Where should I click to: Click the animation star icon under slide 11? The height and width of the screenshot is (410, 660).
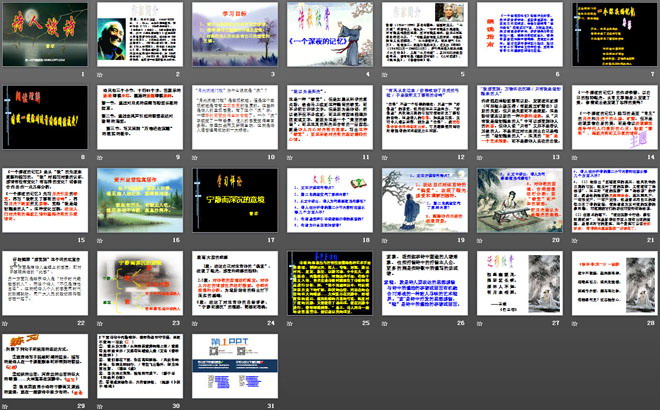pyautogui.click(x=290, y=157)
